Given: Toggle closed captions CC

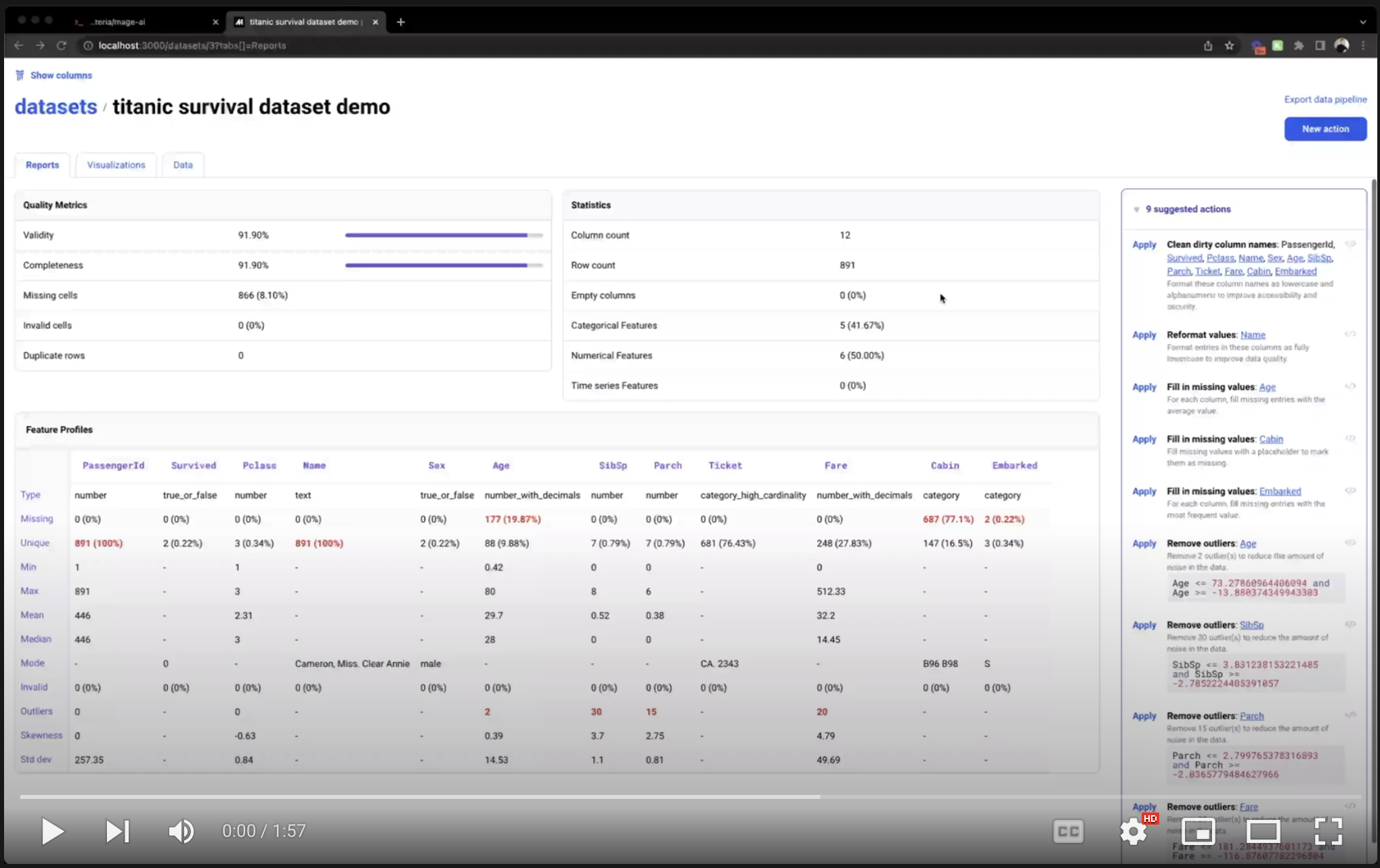Looking at the screenshot, I should [1068, 831].
